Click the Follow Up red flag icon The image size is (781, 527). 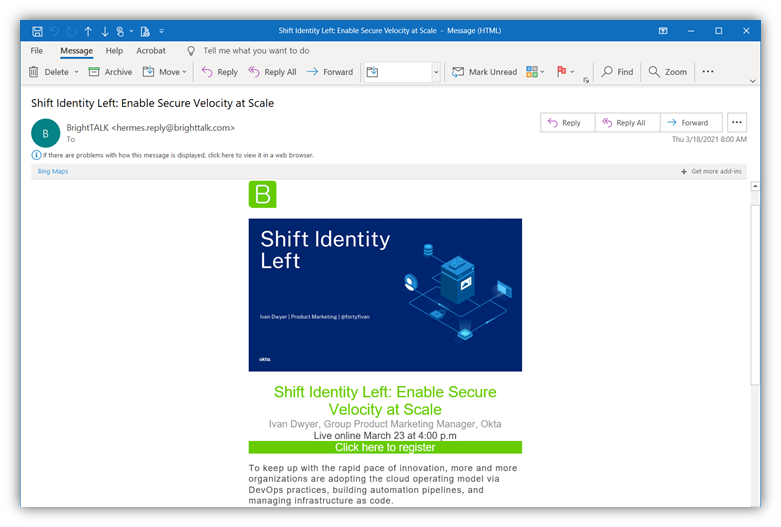[561, 72]
